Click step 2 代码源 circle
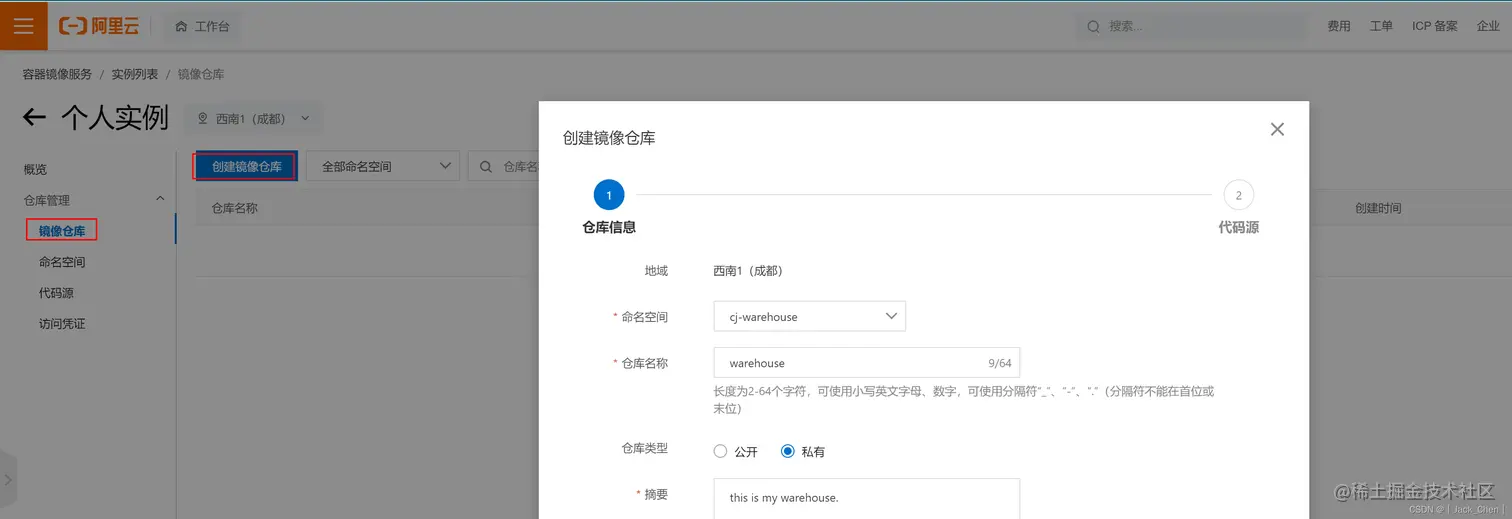Image resolution: width=1512 pixels, height=519 pixels. coord(1238,195)
